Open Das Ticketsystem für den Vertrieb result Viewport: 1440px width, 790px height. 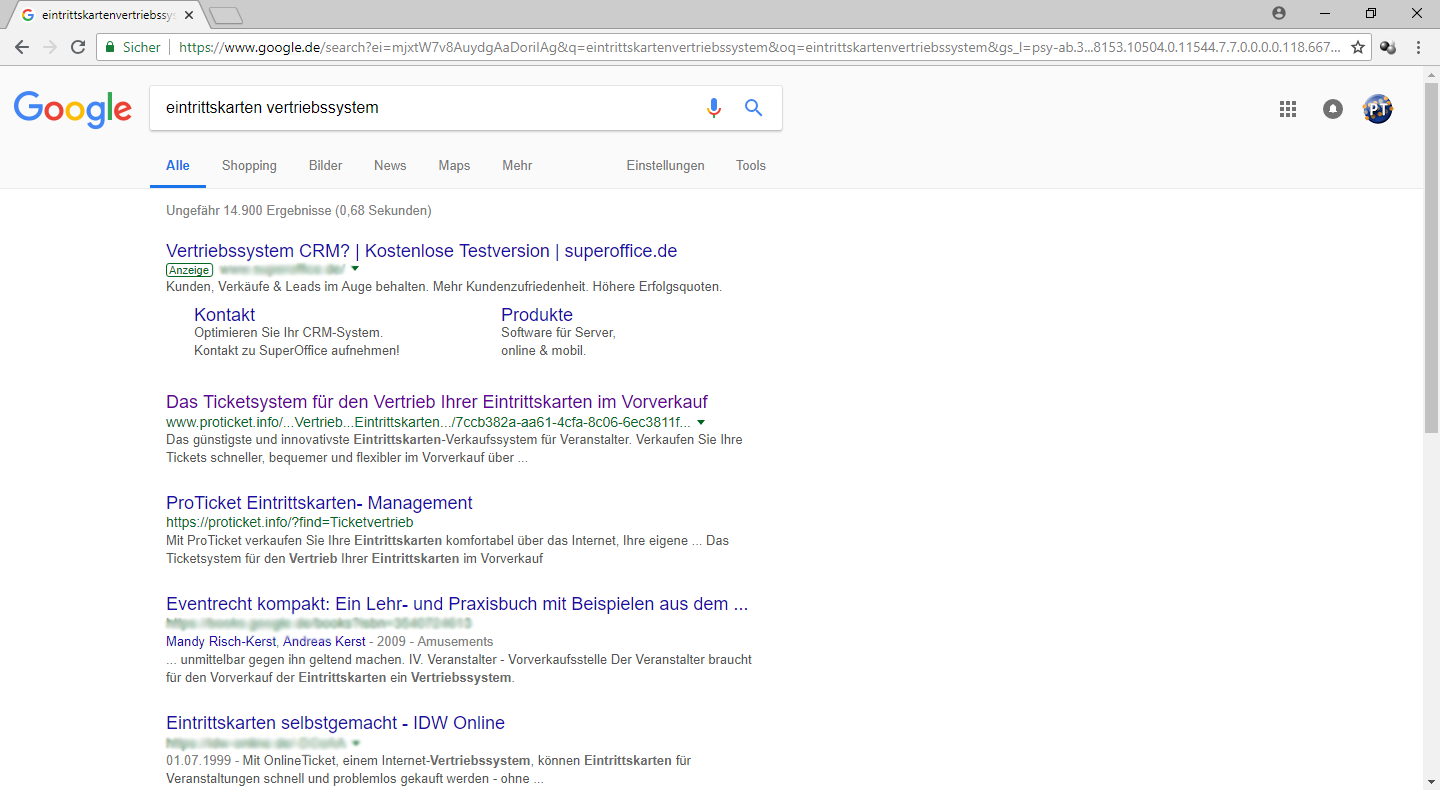(436, 402)
